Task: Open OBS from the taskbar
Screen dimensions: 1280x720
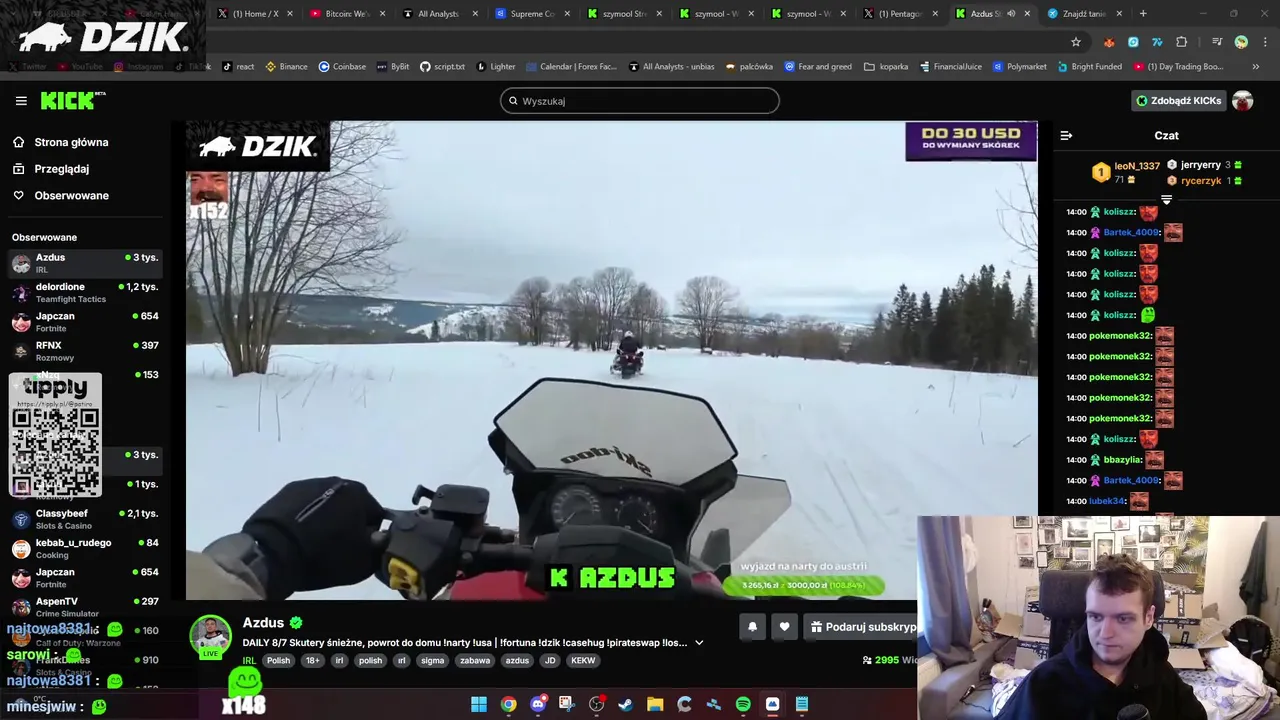Action: click(x=597, y=704)
